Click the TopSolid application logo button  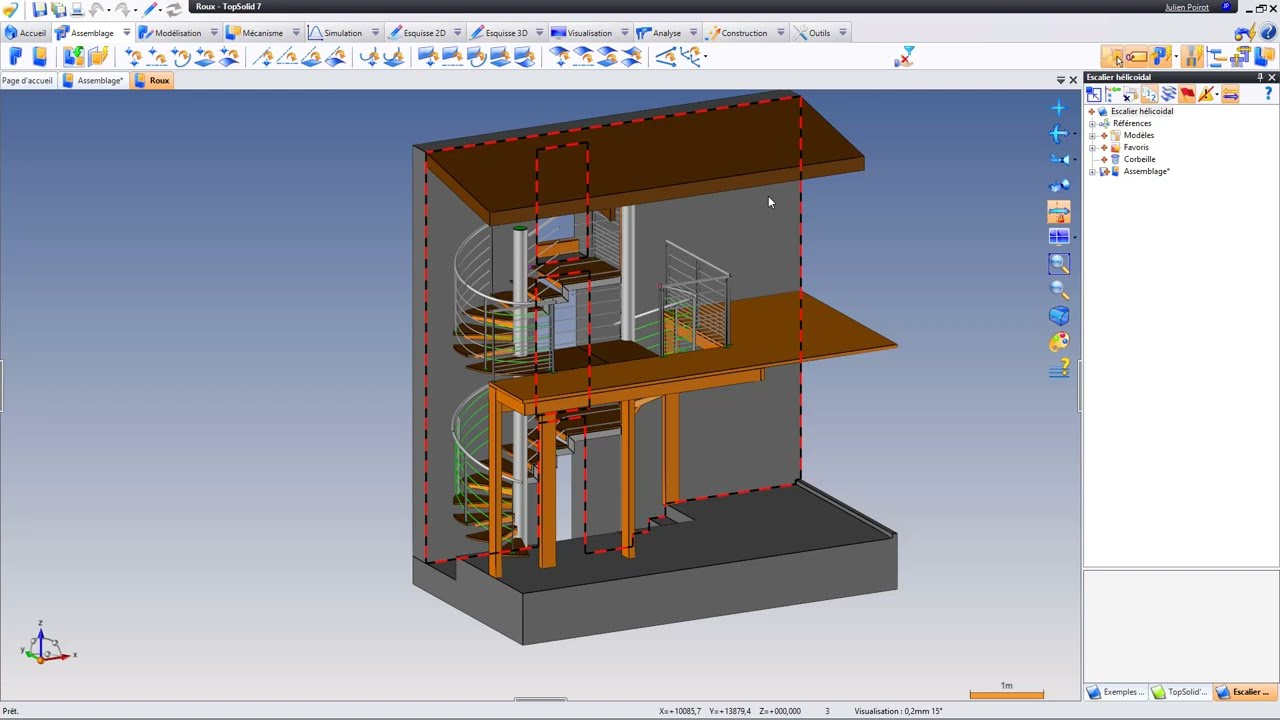point(10,9)
